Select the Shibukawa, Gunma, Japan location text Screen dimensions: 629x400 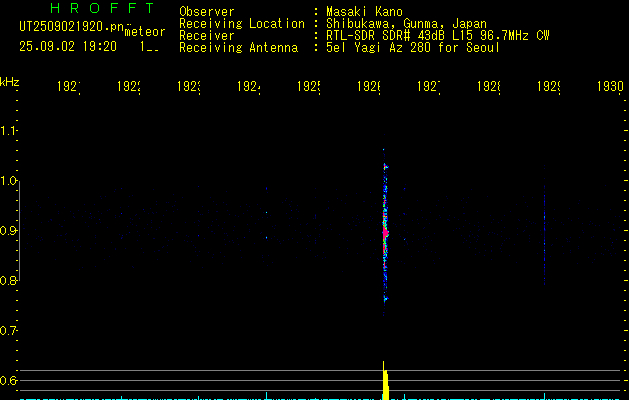pos(406,24)
